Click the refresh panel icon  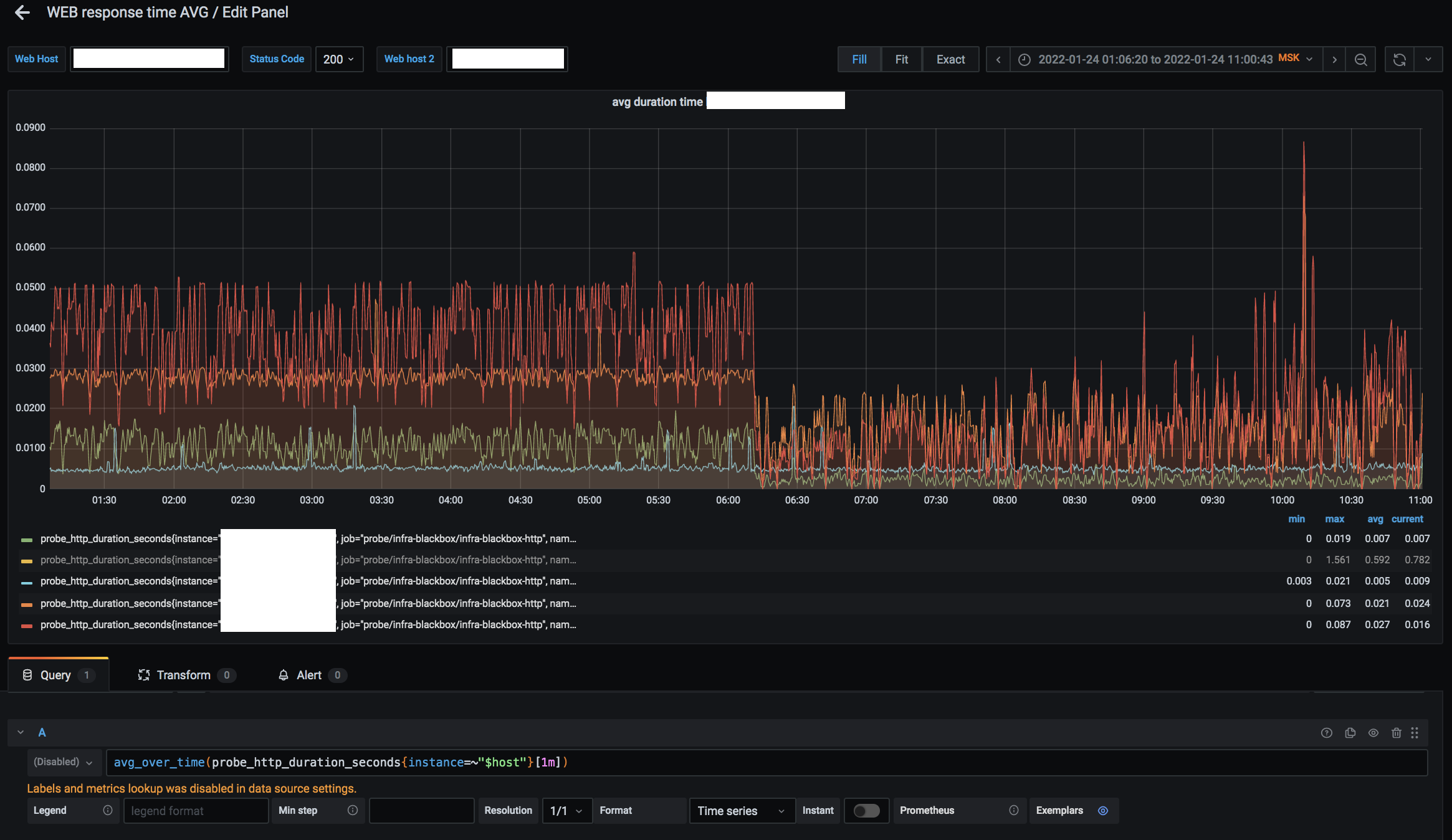click(x=1399, y=59)
